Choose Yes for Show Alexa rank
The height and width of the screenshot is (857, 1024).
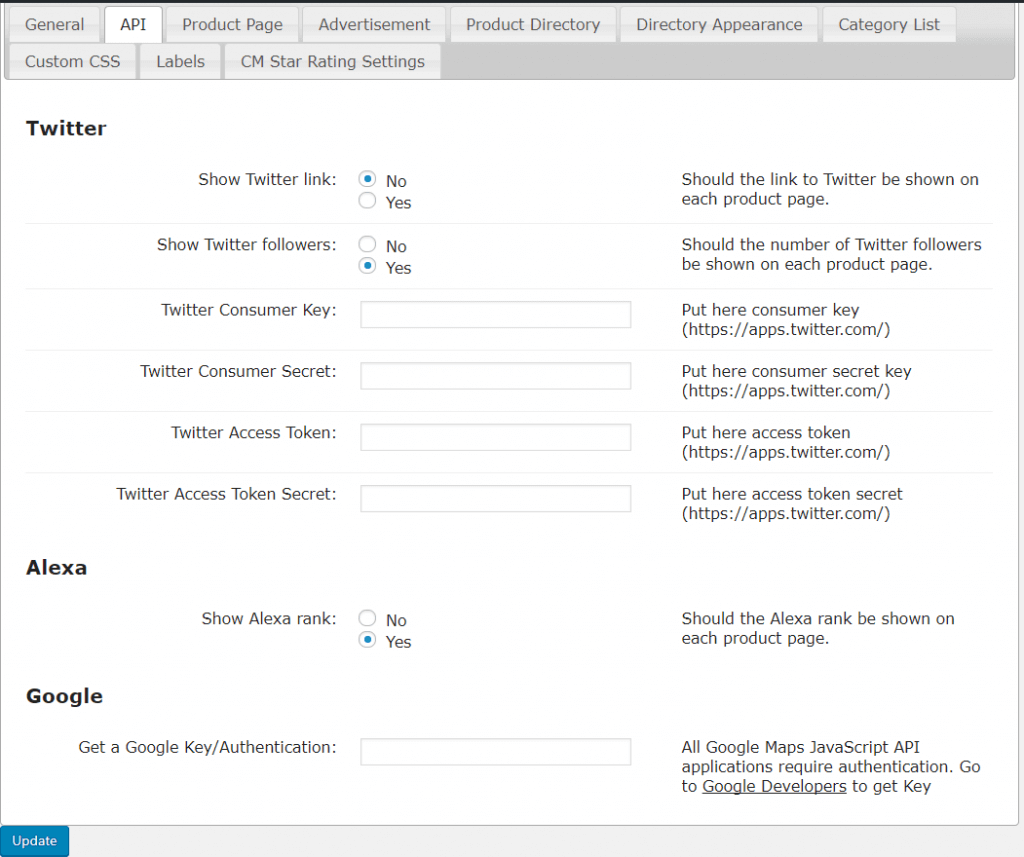pos(368,641)
